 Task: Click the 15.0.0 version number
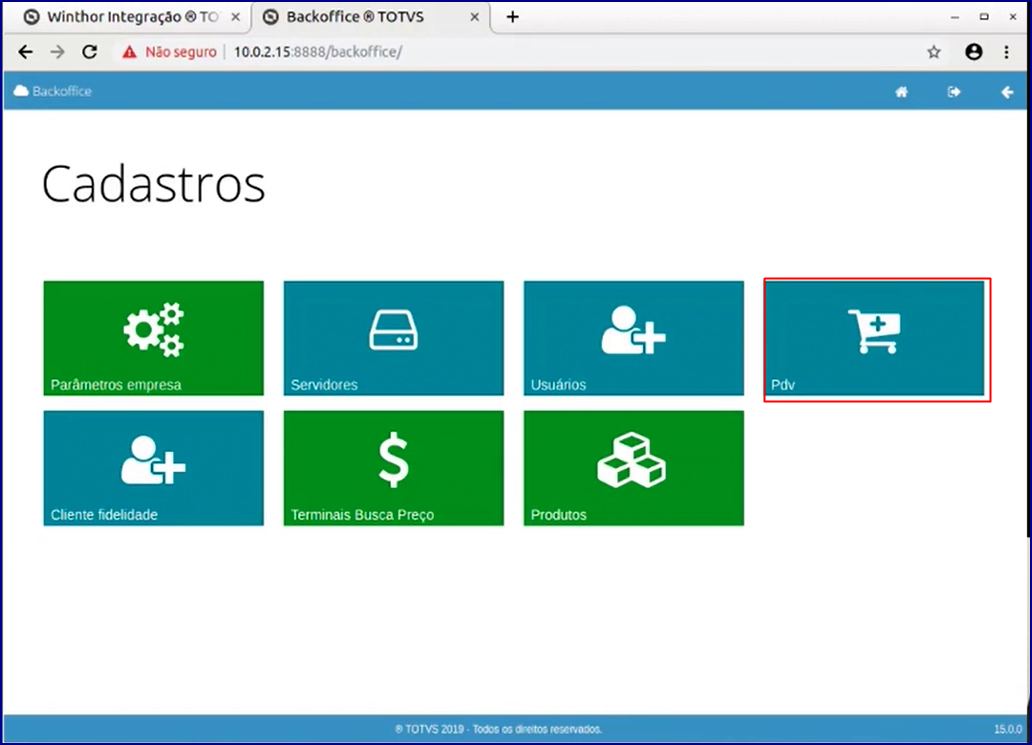pos(1008,729)
